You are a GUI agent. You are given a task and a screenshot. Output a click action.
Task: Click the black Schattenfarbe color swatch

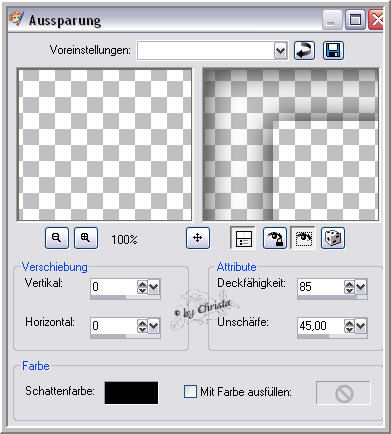(x=131, y=393)
